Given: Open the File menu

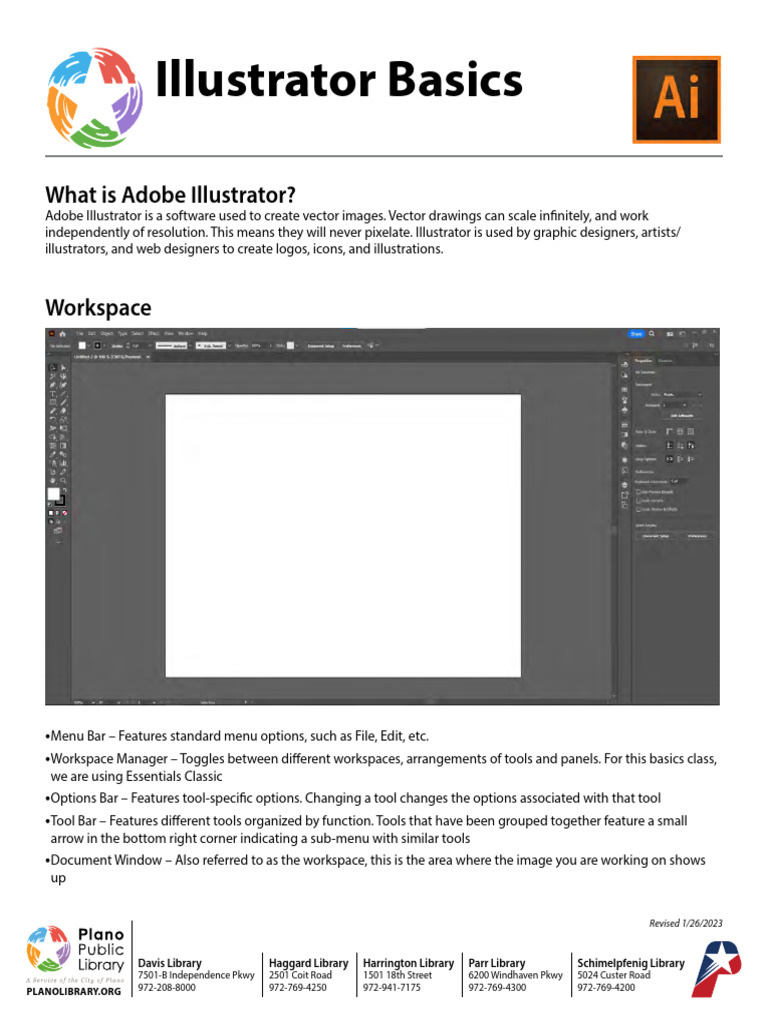Looking at the screenshot, I should (80, 333).
